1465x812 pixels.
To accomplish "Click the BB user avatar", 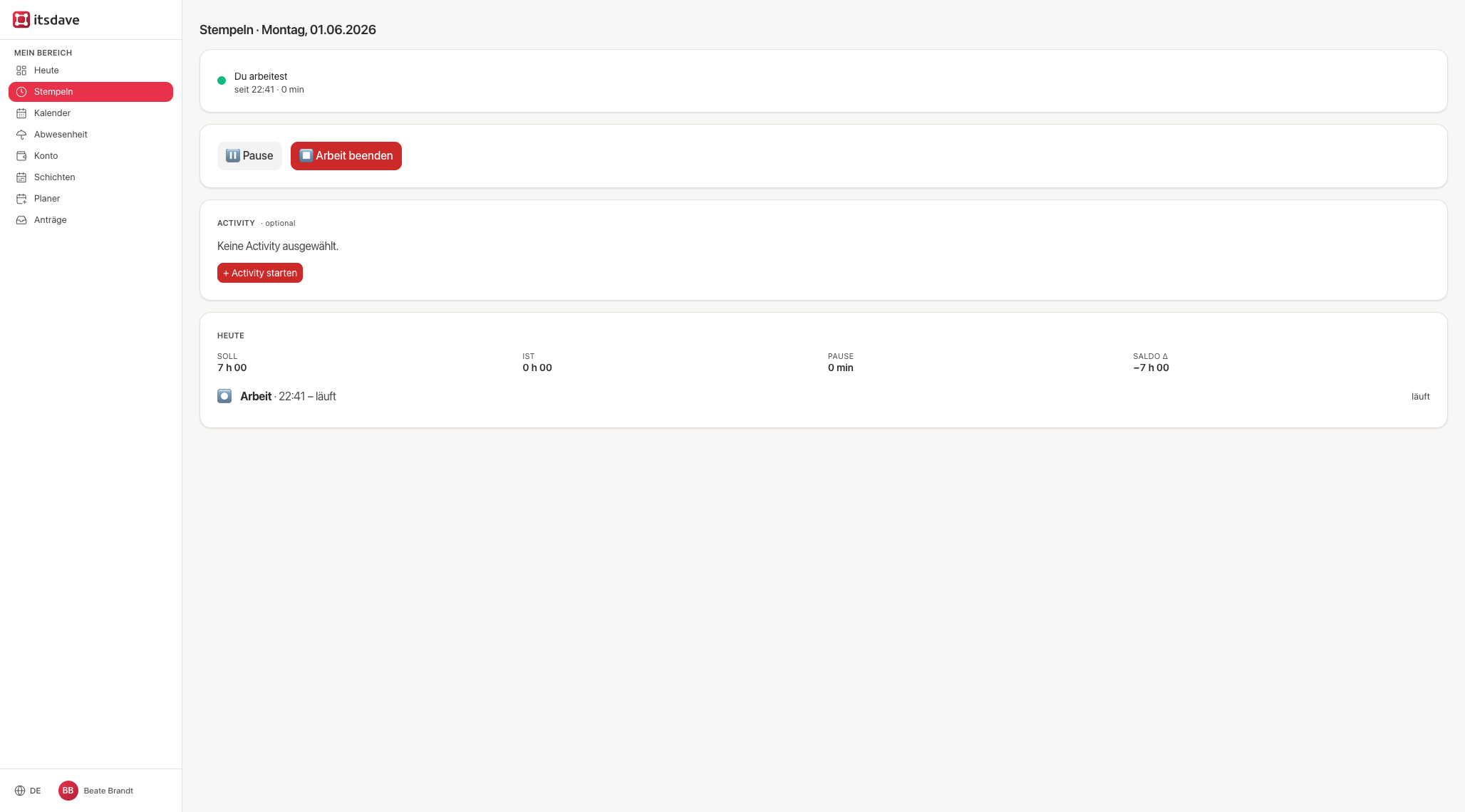I will pyautogui.click(x=68, y=791).
